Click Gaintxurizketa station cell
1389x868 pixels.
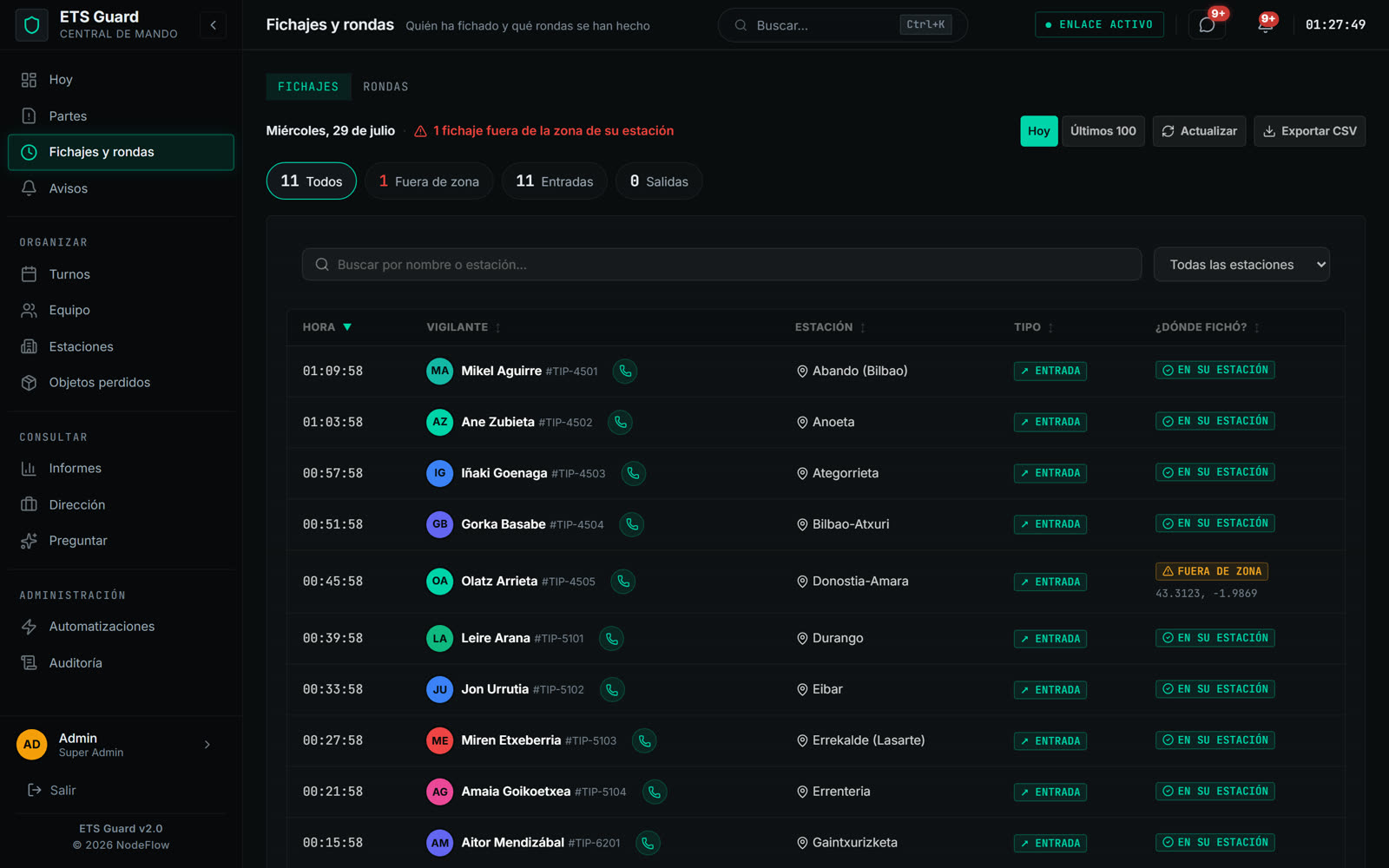coord(847,843)
